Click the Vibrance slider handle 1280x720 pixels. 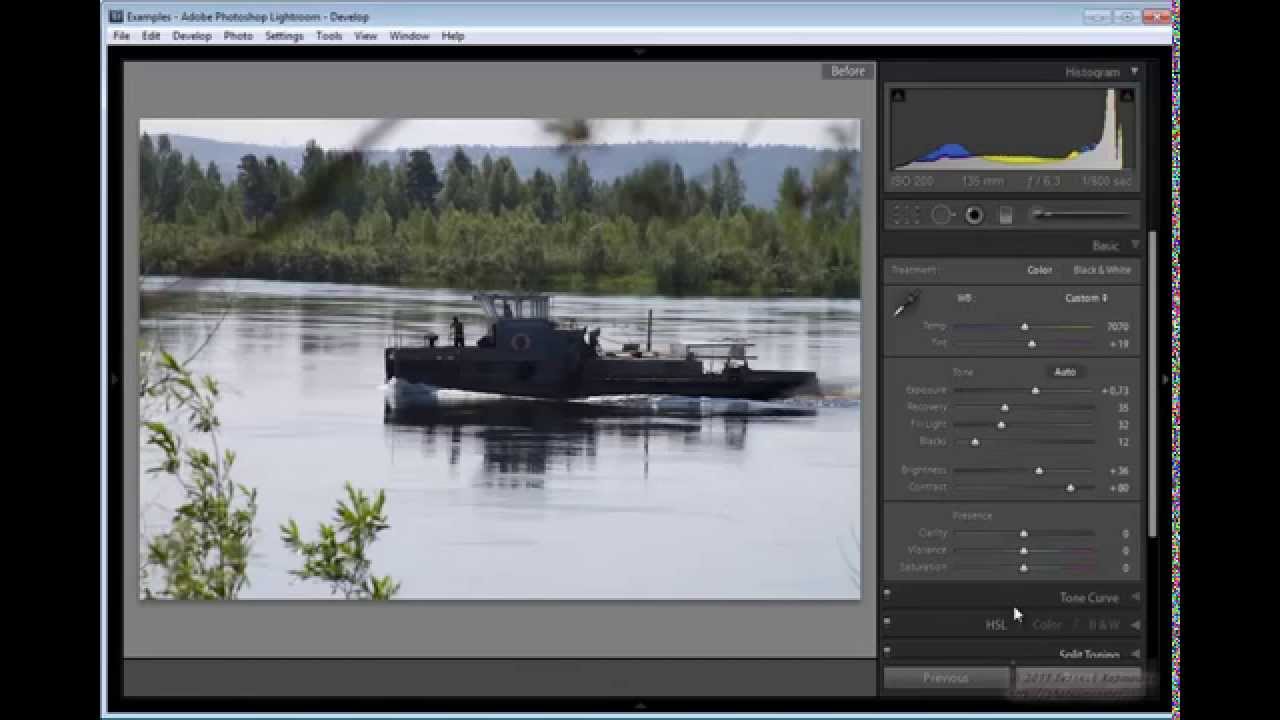point(1023,551)
